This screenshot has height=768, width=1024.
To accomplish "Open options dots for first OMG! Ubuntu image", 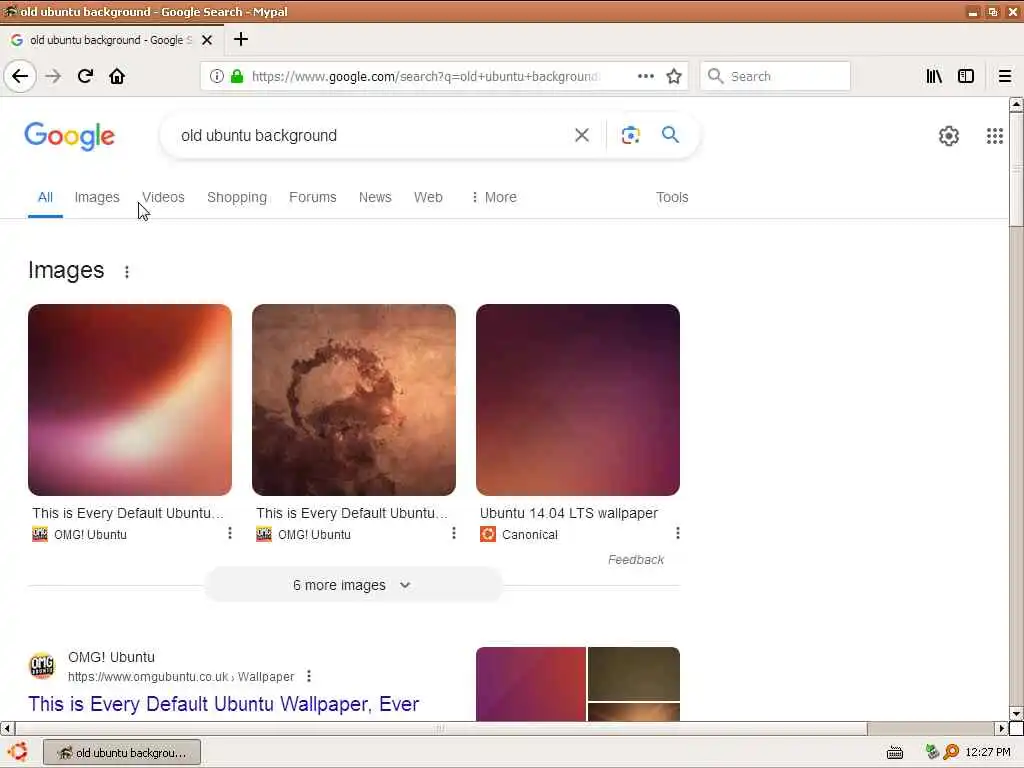I will coord(229,534).
